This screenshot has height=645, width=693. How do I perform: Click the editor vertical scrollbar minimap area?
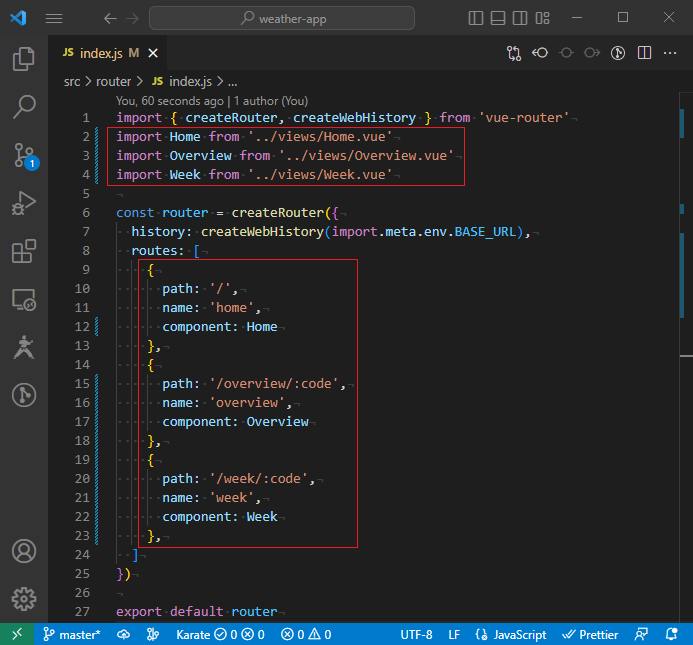pos(685,357)
